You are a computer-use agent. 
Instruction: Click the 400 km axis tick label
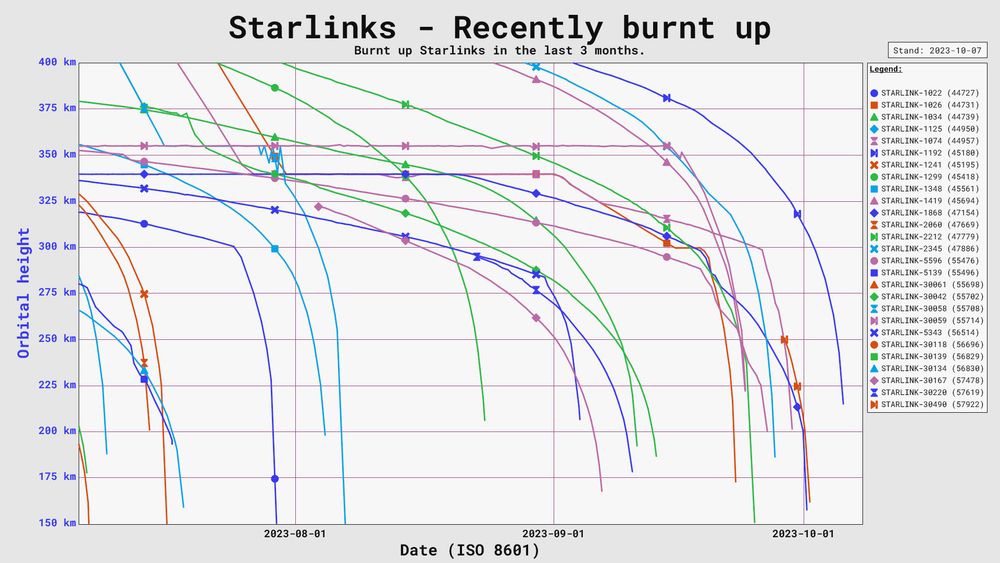point(57,62)
